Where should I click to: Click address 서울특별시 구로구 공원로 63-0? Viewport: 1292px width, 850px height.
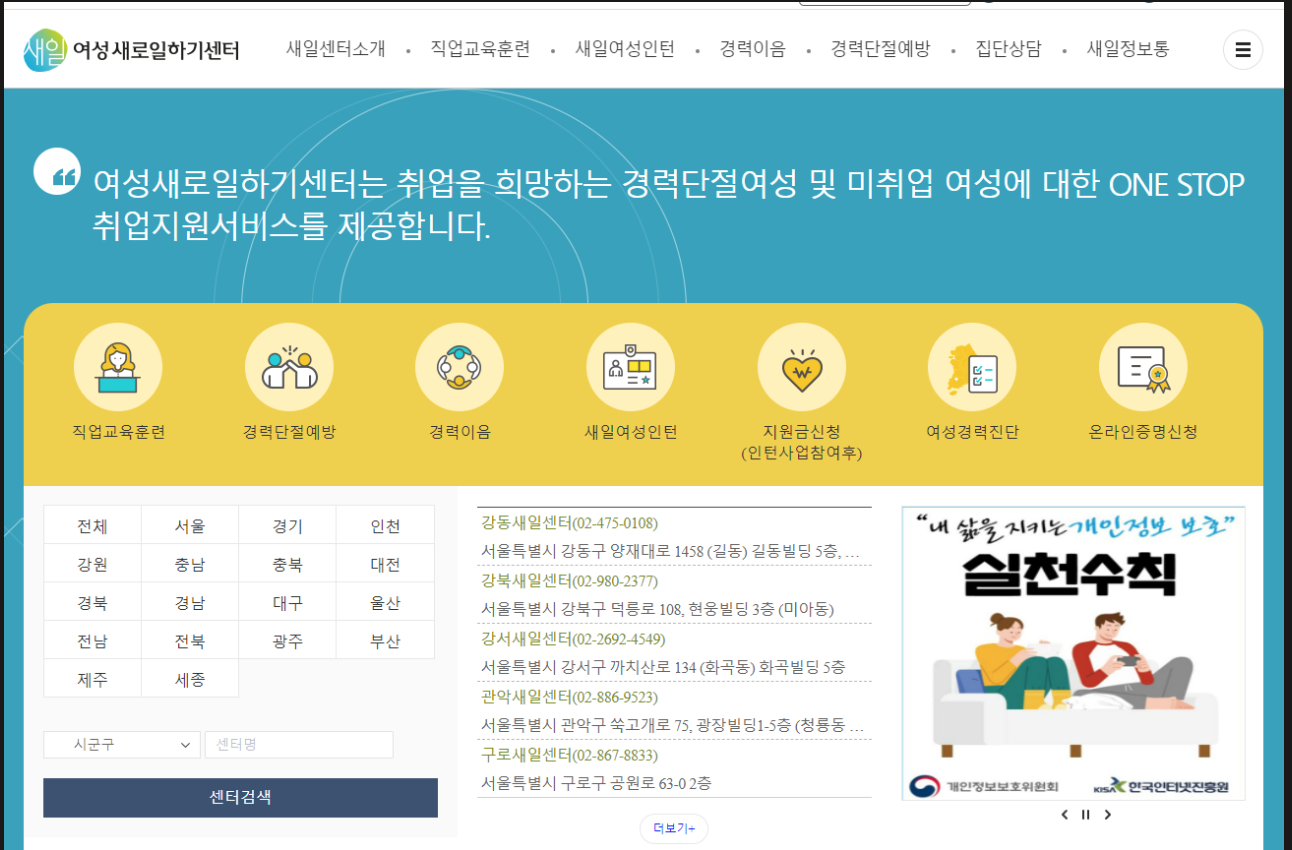596,783
